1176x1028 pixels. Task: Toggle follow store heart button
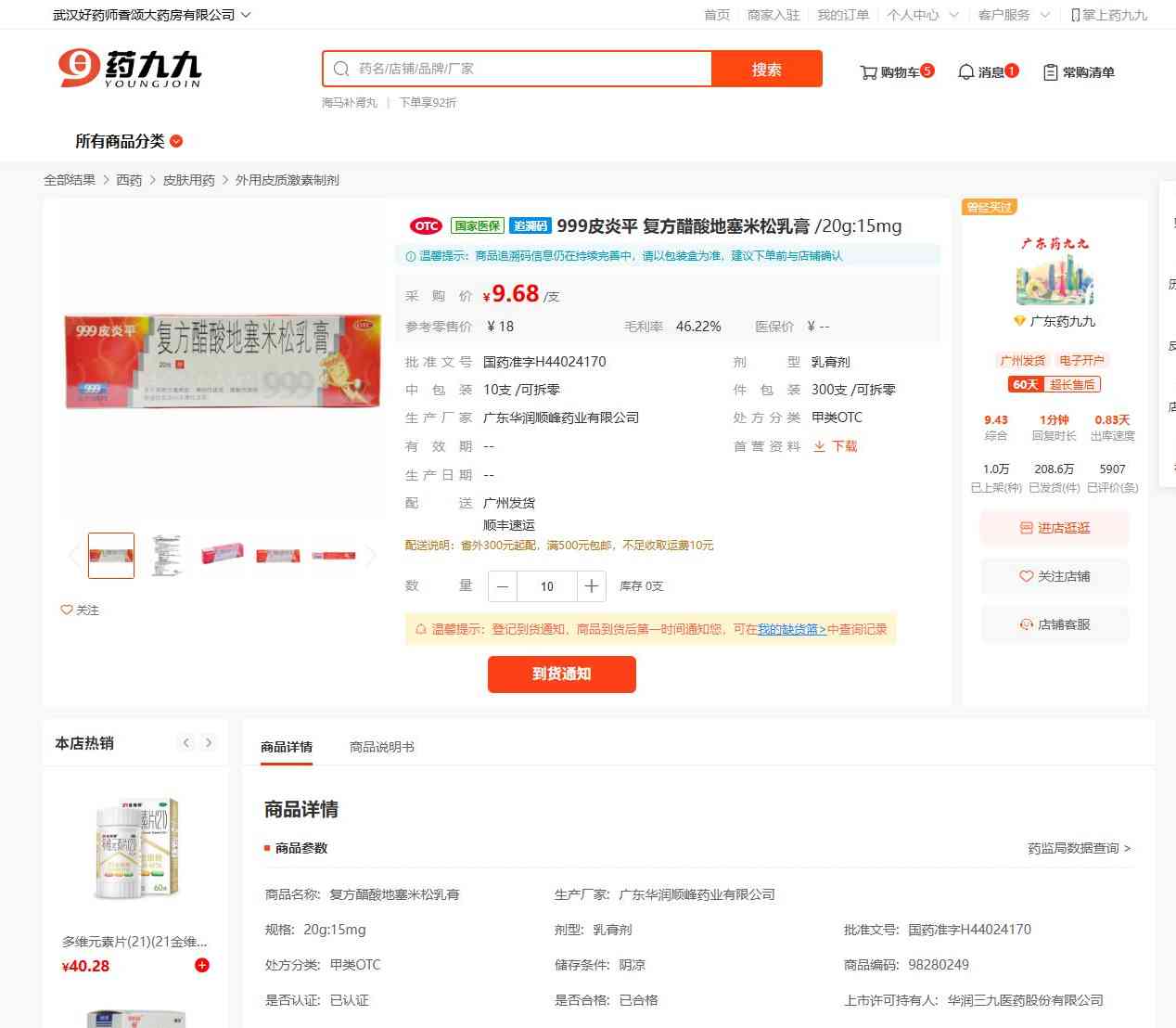1055,576
